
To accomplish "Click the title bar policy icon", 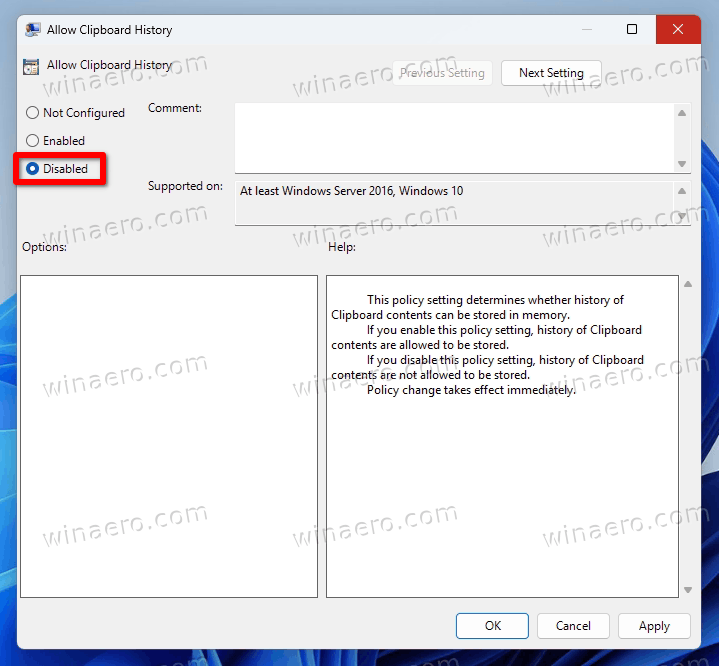I will (x=32, y=30).
